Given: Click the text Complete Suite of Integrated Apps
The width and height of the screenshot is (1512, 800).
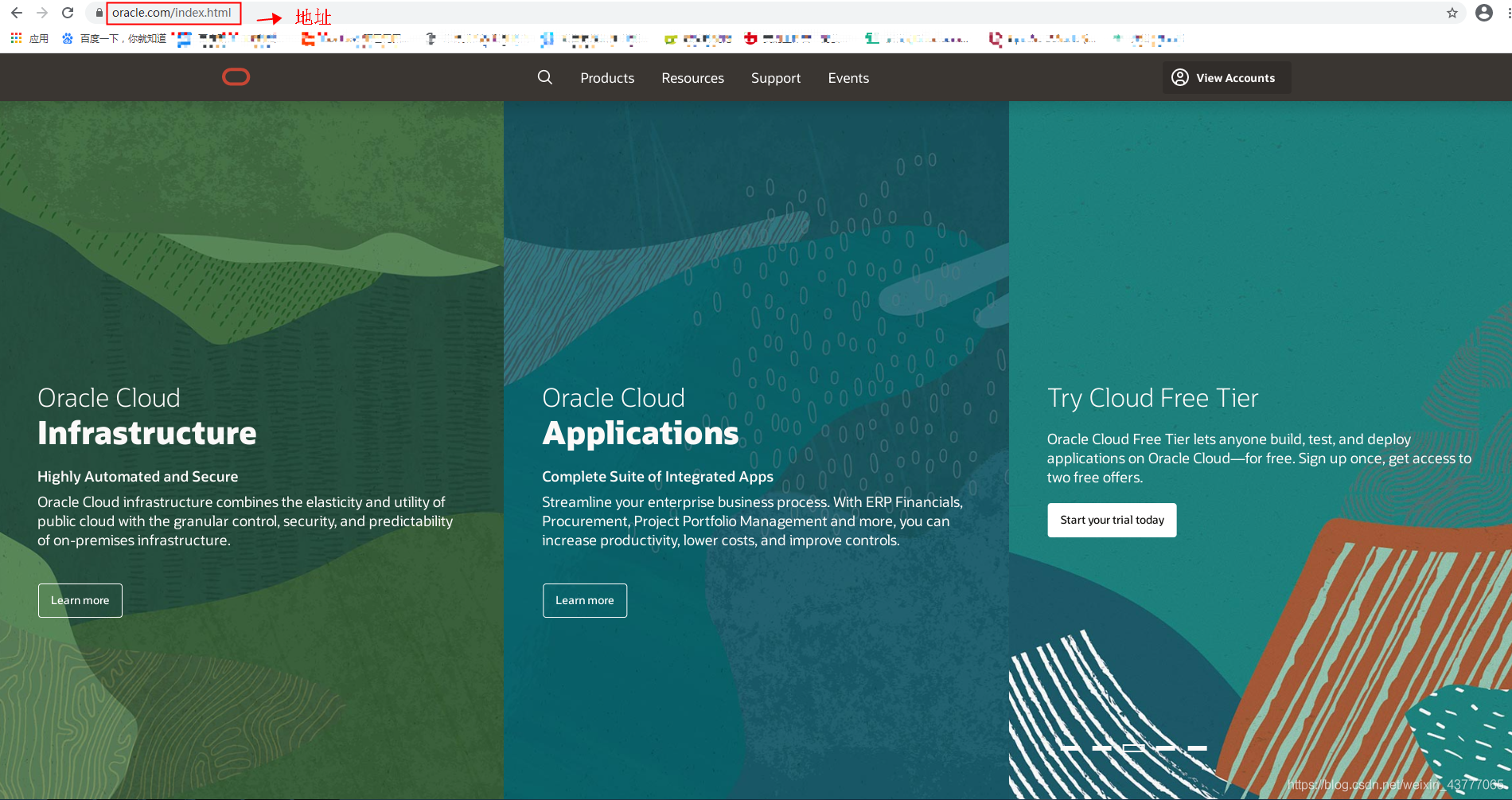Looking at the screenshot, I should [657, 476].
